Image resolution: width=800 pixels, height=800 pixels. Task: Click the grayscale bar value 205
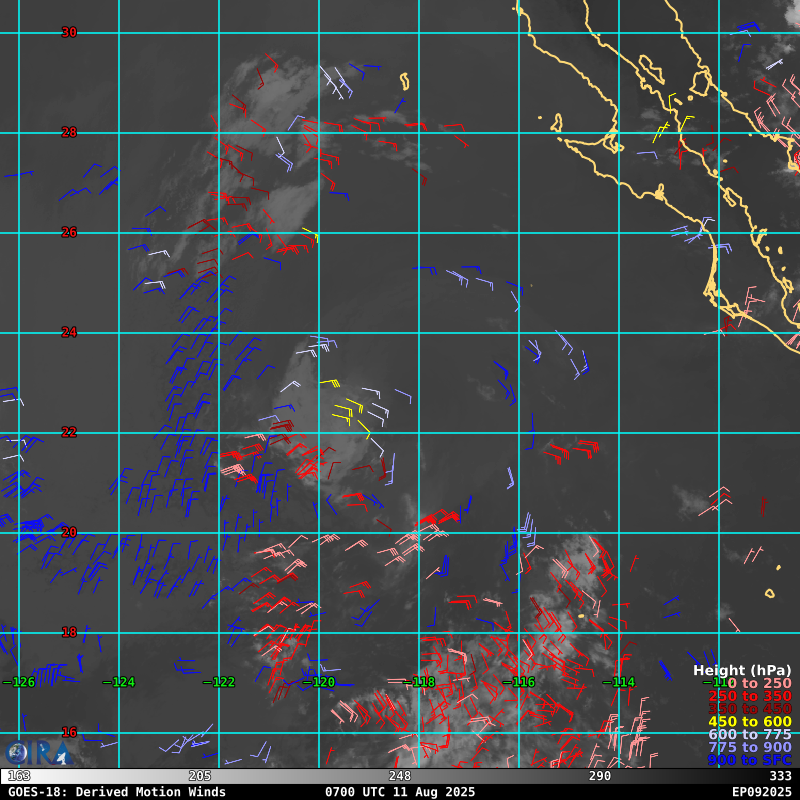point(199,776)
